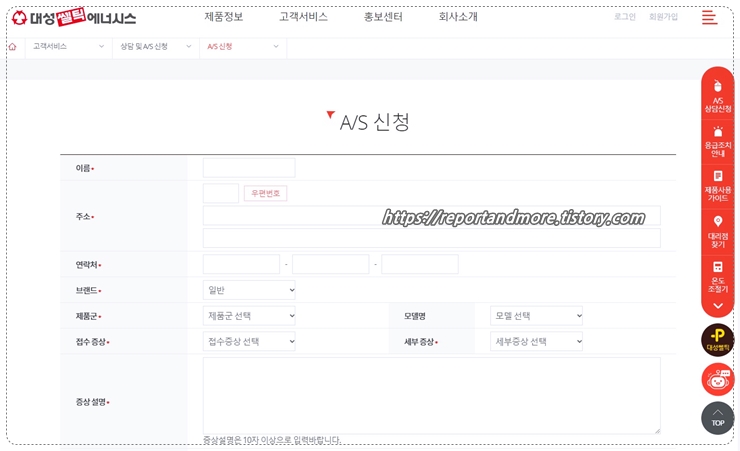
Task: Open the 브랜드 dropdown showing 일반
Action: tap(249, 290)
